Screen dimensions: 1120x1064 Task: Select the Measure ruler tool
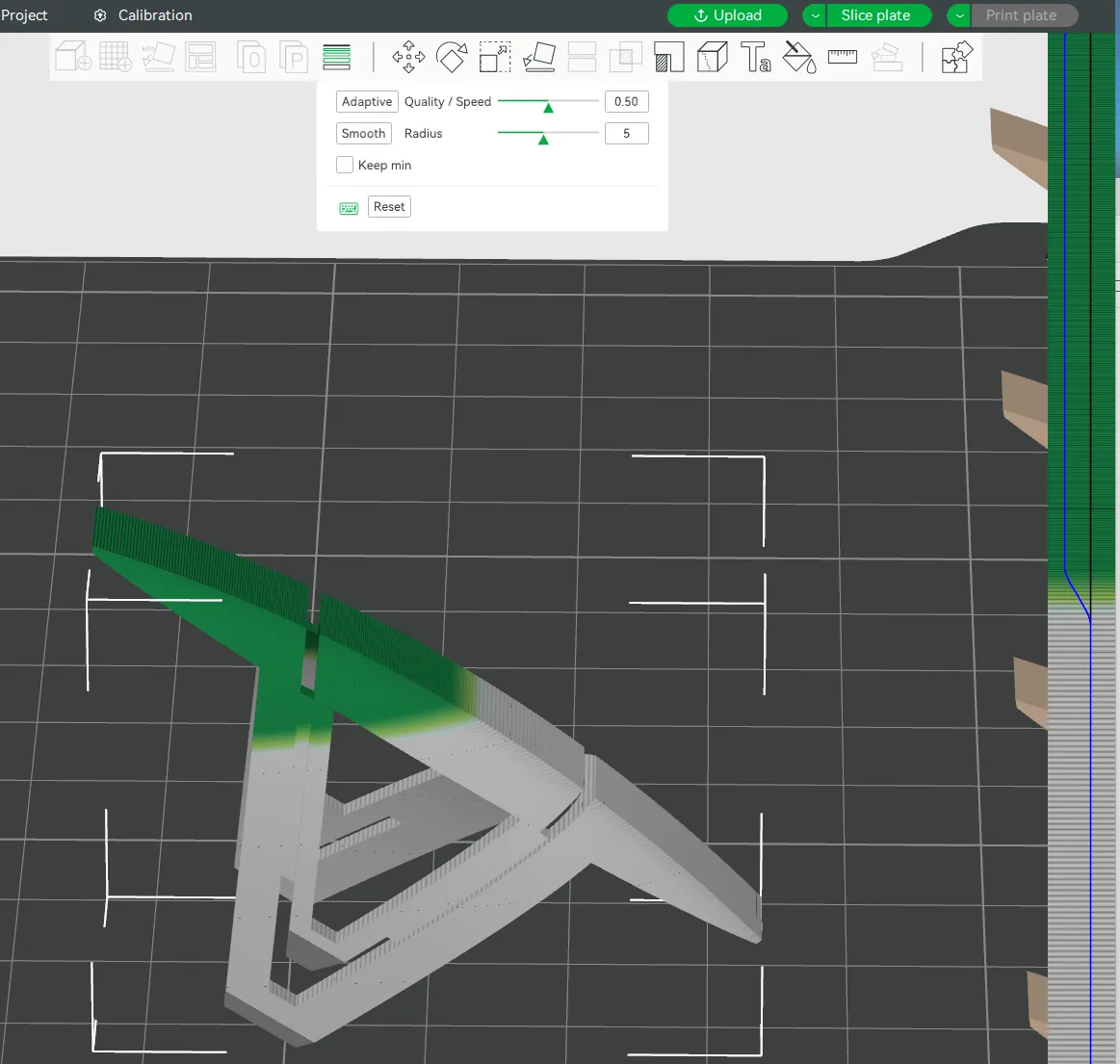tap(843, 58)
